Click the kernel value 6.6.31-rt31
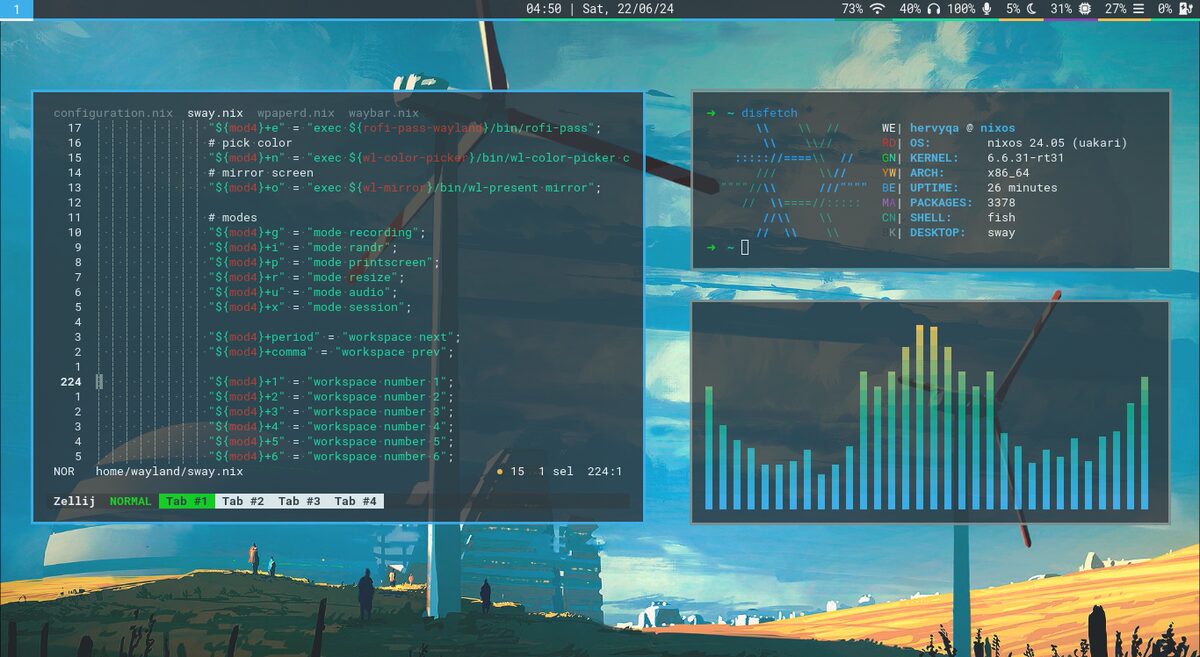 pos(1026,158)
